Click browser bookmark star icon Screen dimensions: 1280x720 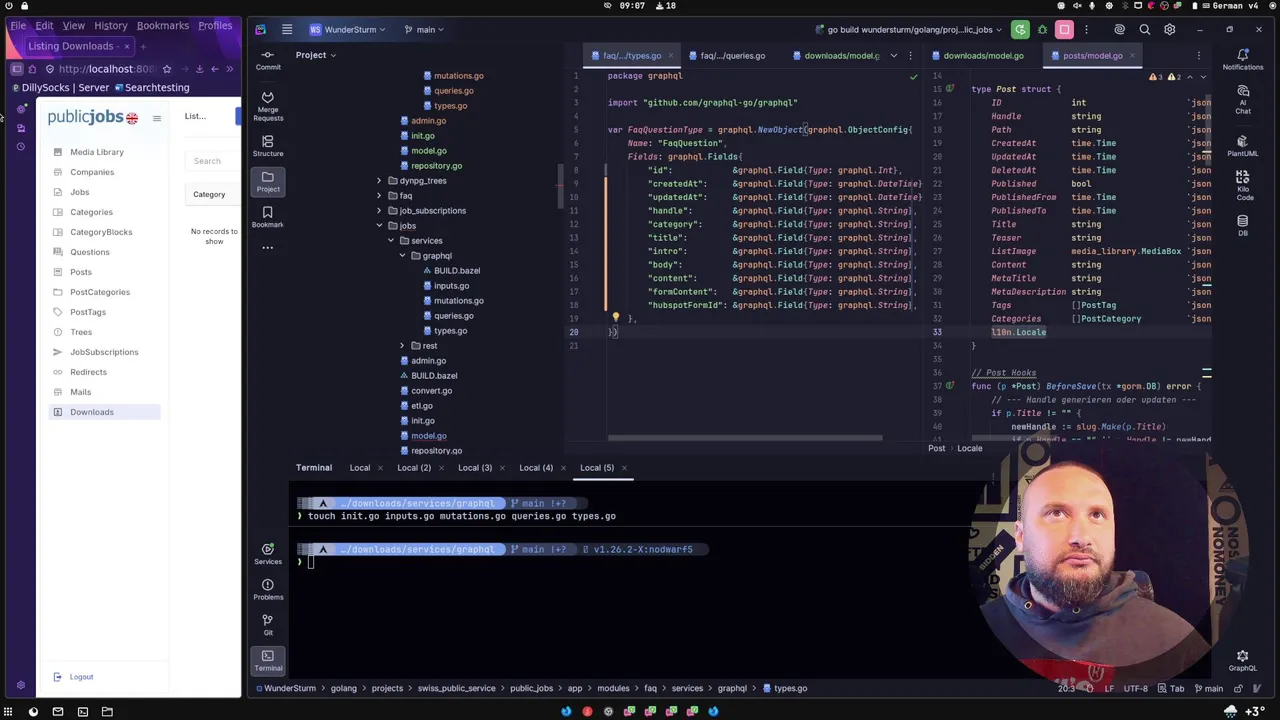(167, 69)
